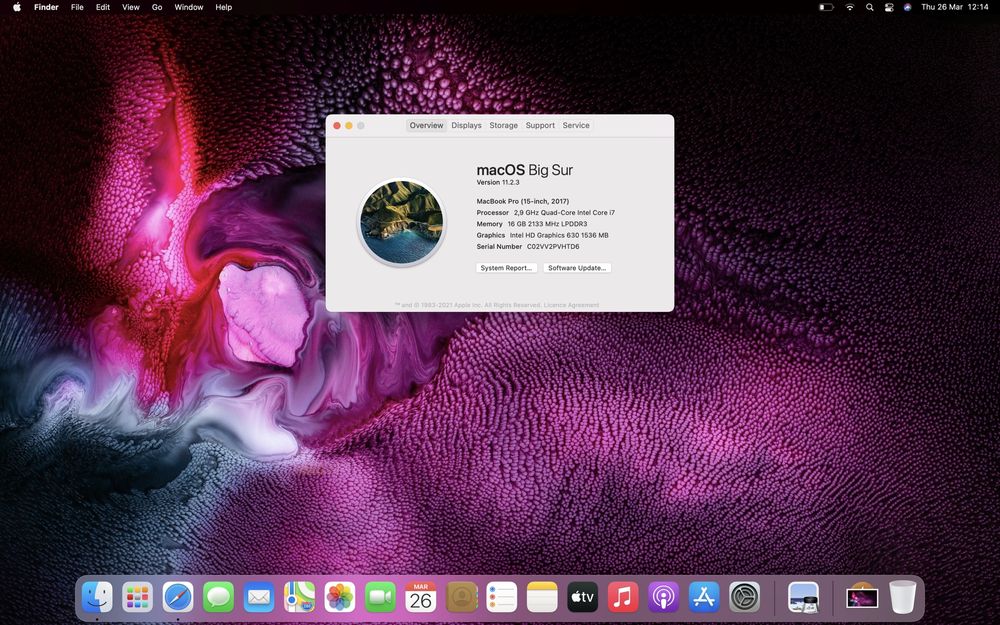Open Contacts app in the Dock
Image resolution: width=1000 pixels, height=625 pixels.
point(461,598)
